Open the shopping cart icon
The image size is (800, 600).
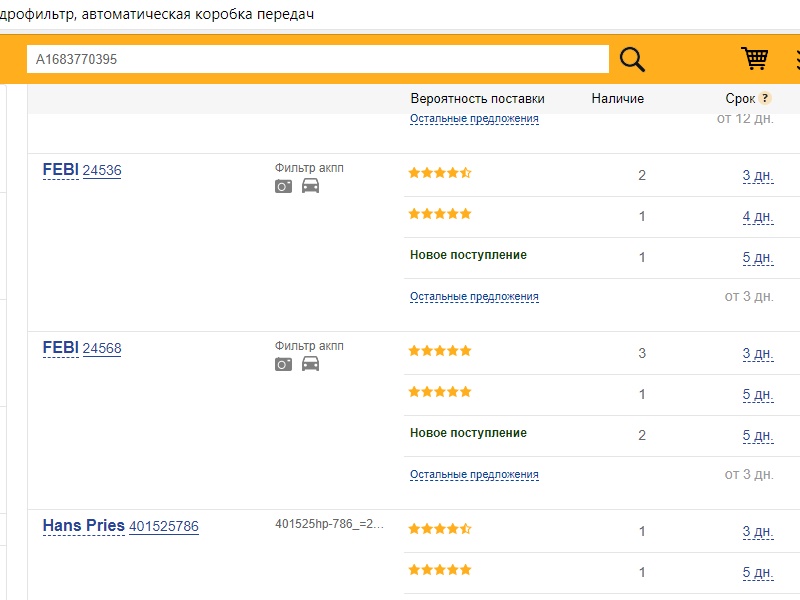click(x=754, y=59)
